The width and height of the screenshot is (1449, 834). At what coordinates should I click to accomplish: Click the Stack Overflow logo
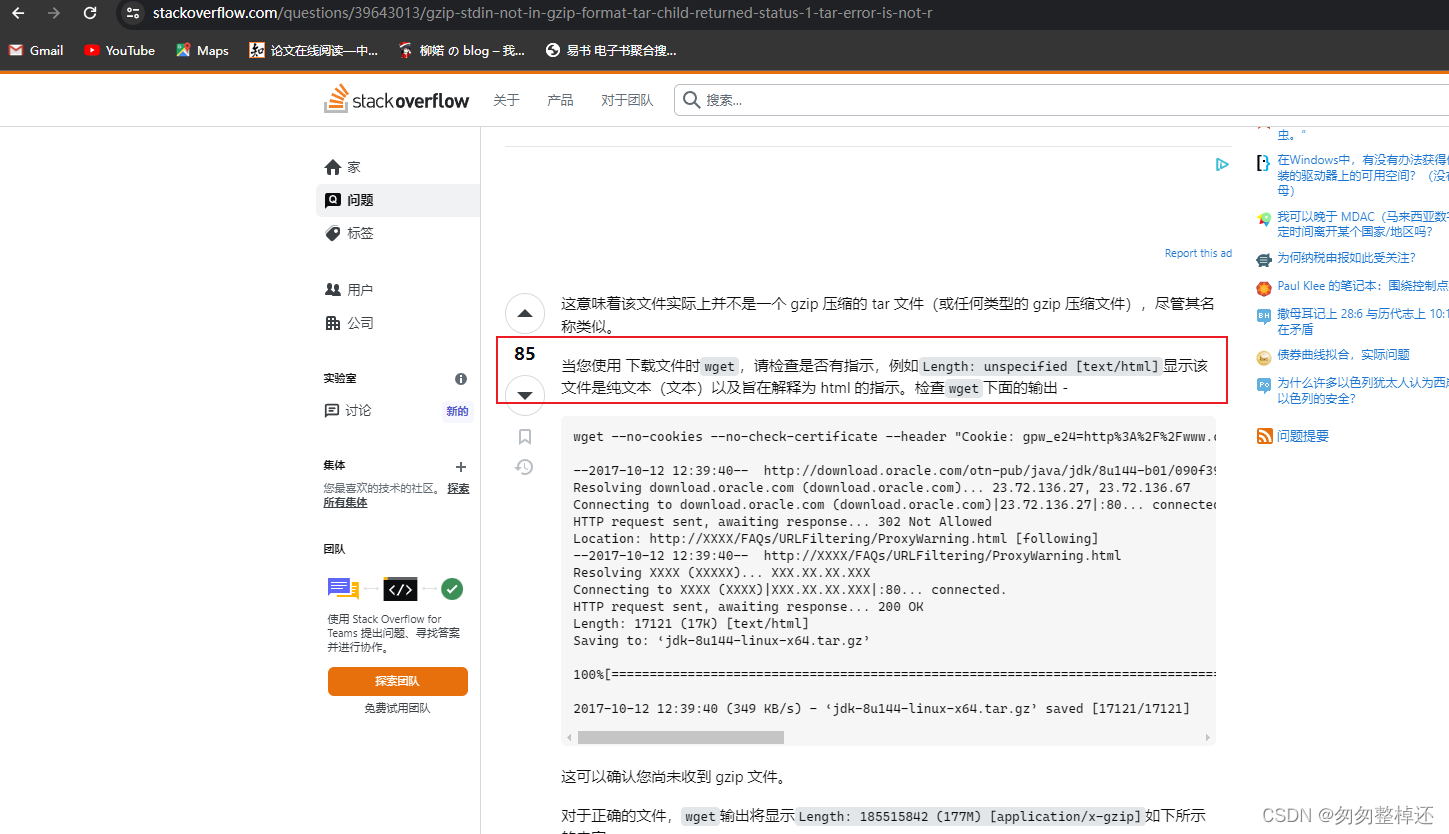pyautogui.click(x=396, y=99)
